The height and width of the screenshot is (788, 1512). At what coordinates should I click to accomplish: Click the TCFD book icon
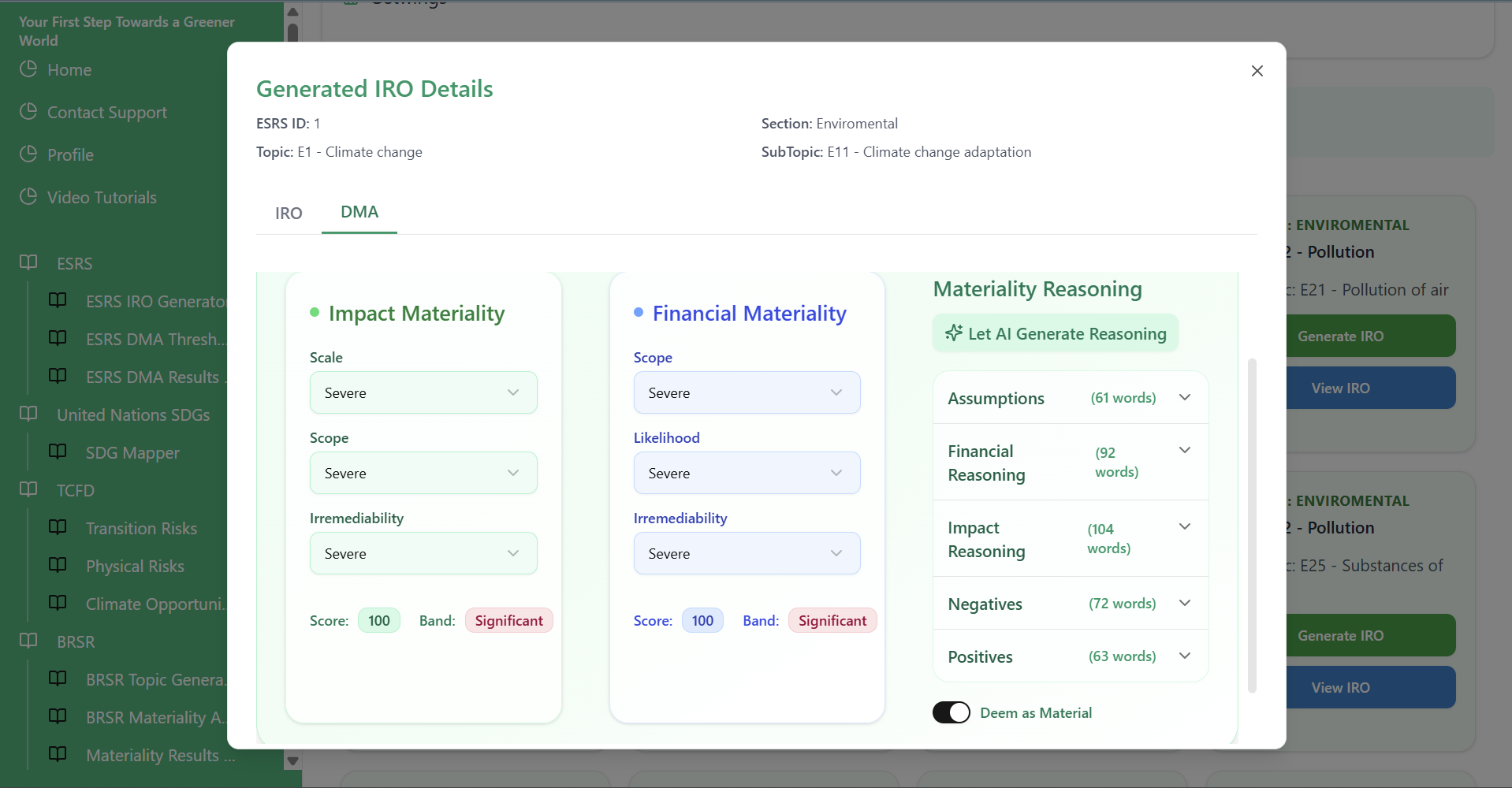click(29, 489)
